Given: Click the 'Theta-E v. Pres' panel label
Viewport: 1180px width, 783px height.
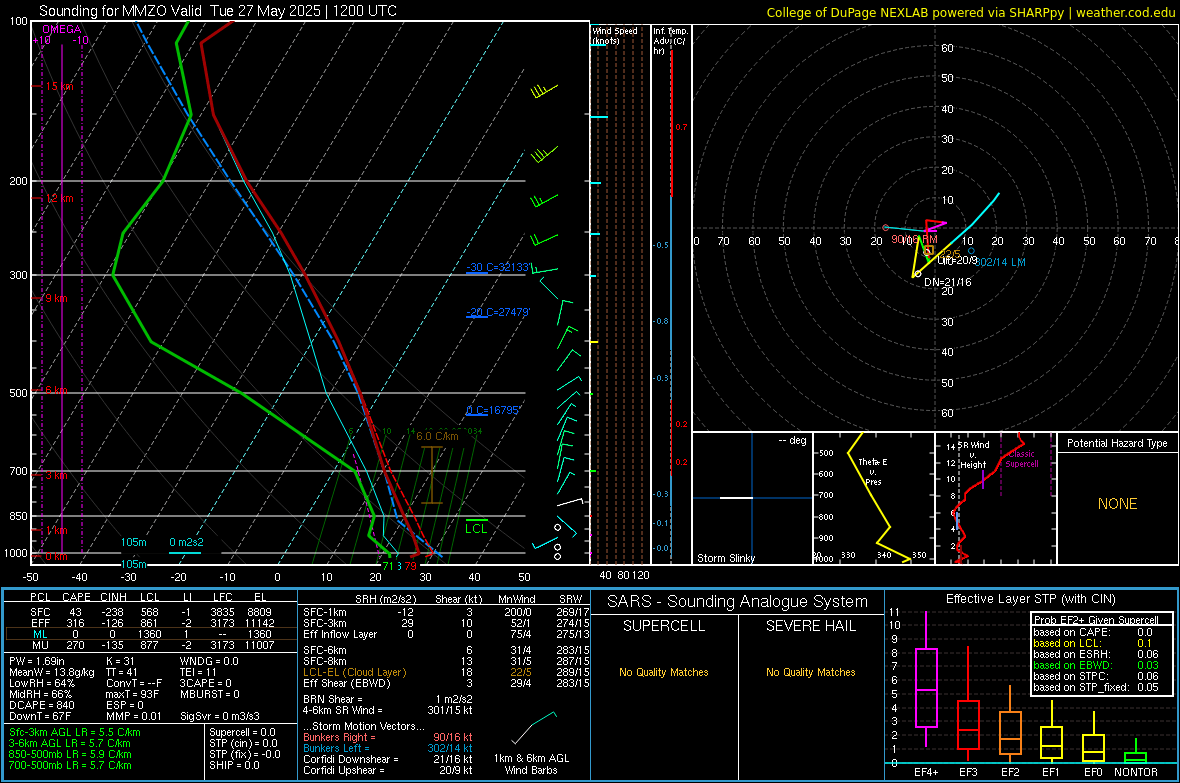Looking at the screenshot, I should click(x=872, y=471).
